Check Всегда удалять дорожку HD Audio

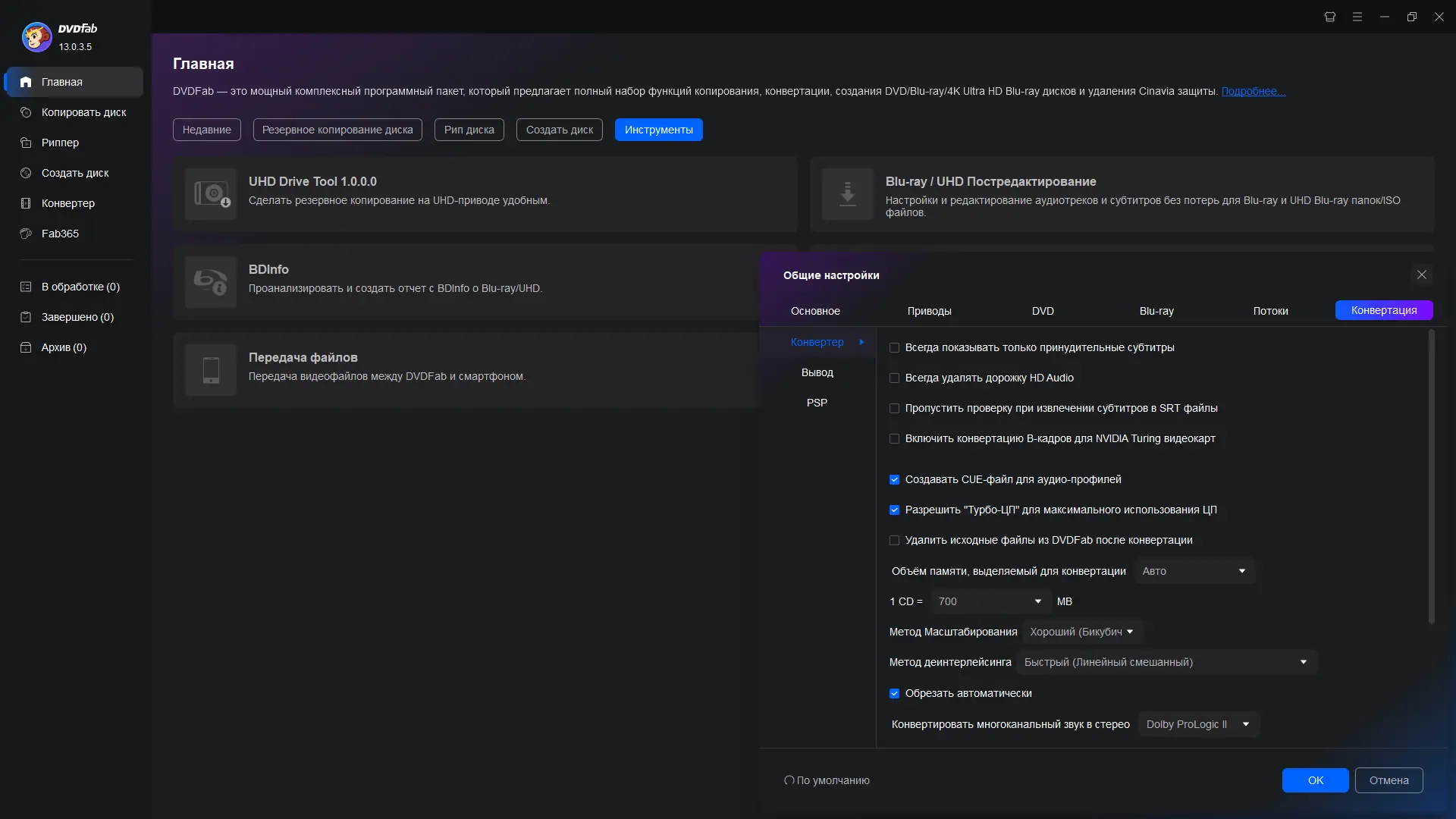[x=894, y=378]
